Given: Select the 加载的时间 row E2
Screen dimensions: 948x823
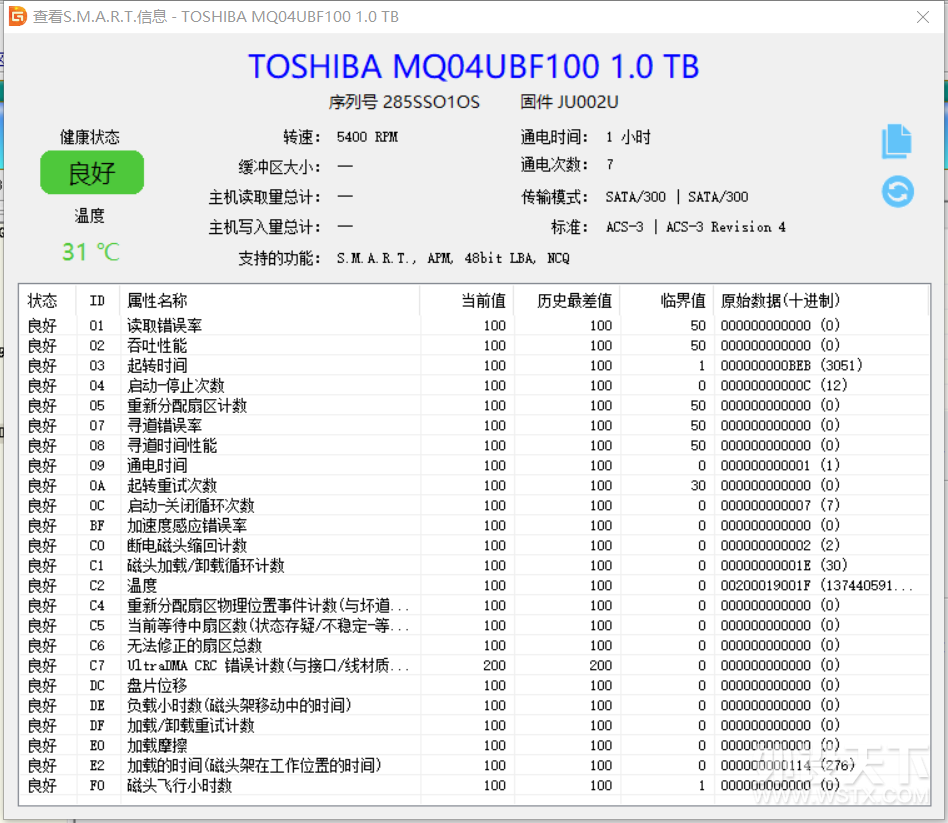Looking at the screenshot, I should click(x=475, y=765).
